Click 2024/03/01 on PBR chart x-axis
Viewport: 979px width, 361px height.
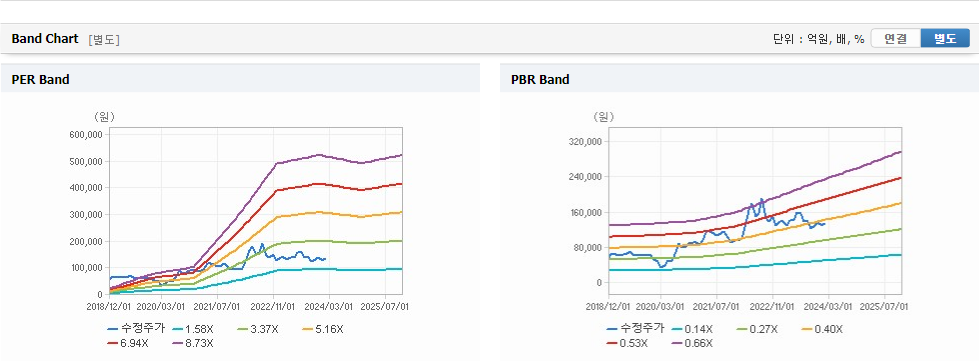830,307
